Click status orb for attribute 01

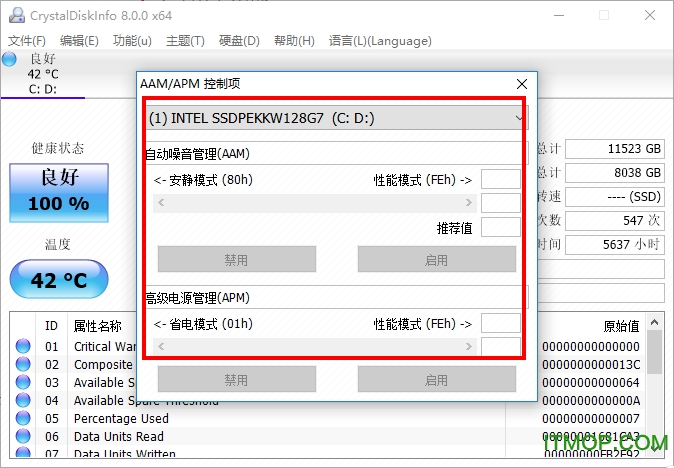coord(23,346)
